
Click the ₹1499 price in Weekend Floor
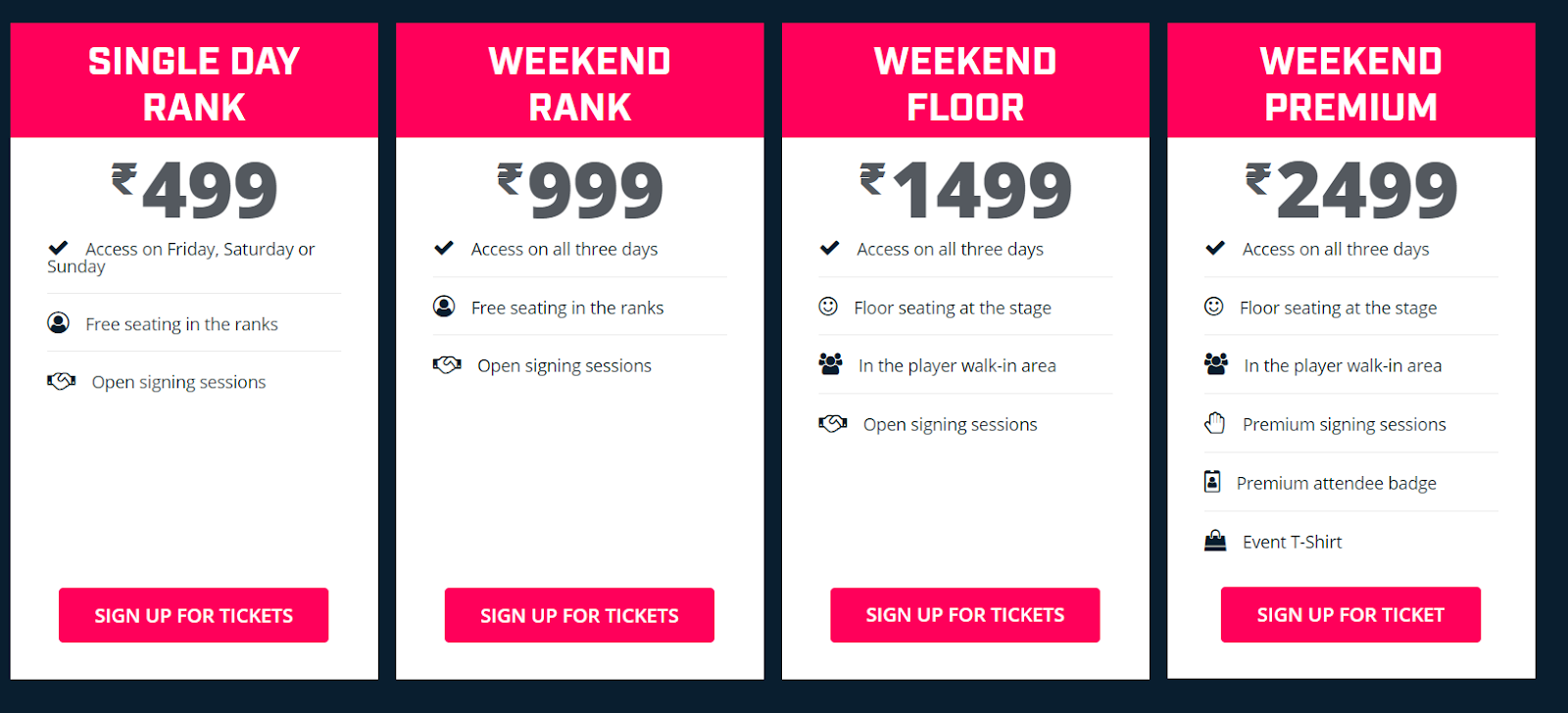click(x=965, y=190)
